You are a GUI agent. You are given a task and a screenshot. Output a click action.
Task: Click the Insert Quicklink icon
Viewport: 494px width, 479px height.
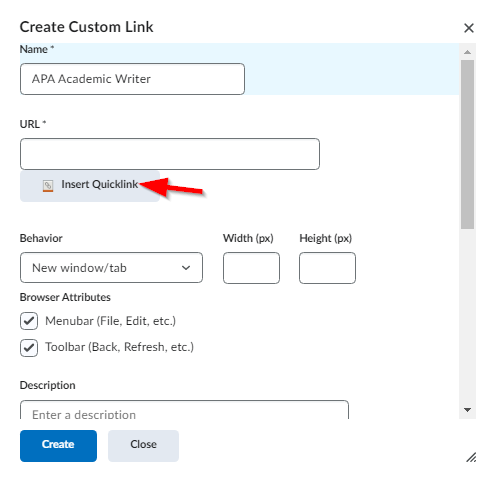point(48,186)
